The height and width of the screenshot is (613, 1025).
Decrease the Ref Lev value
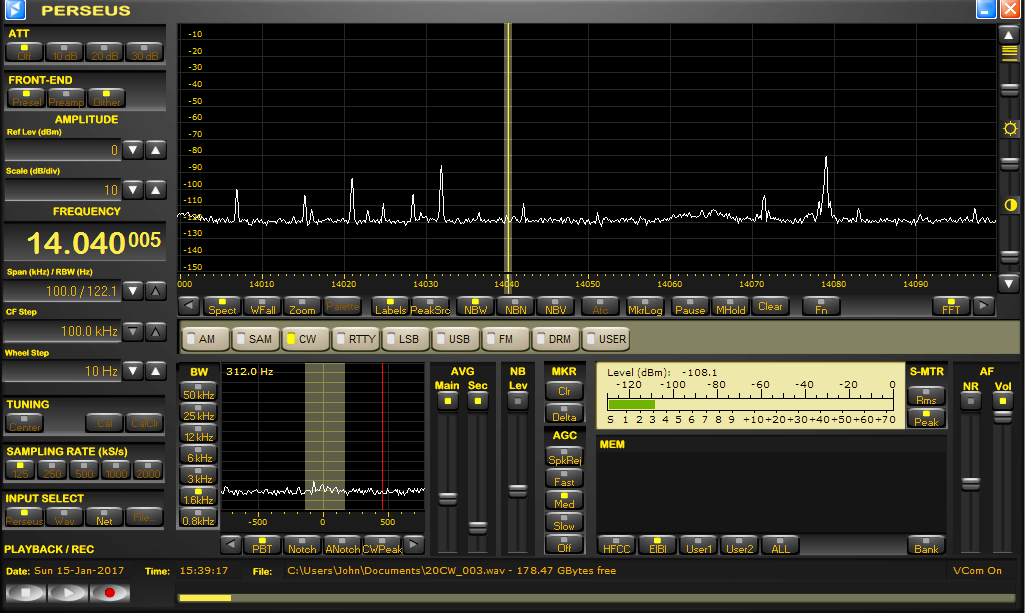coord(133,150)
